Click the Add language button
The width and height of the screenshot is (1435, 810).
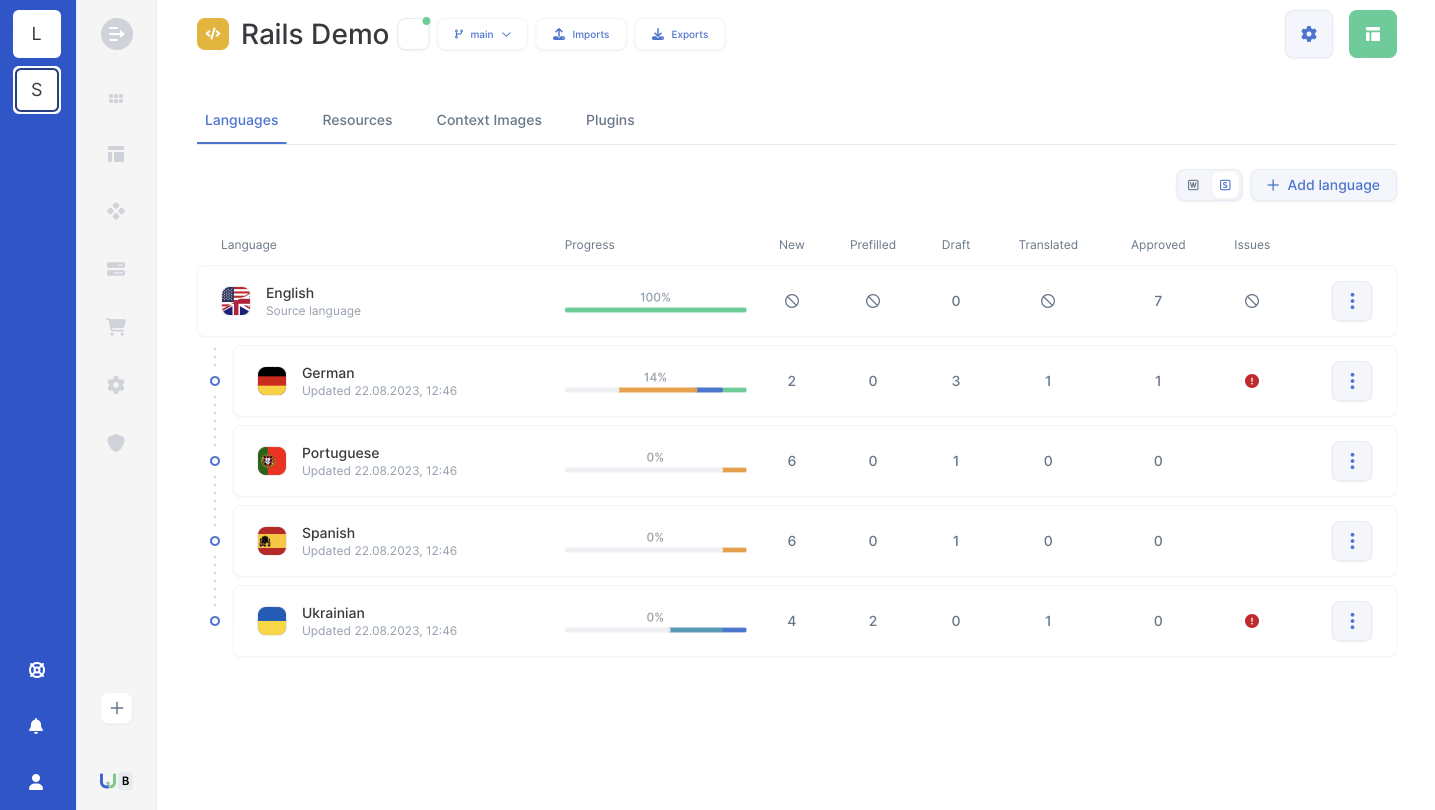pos(1323,185)
